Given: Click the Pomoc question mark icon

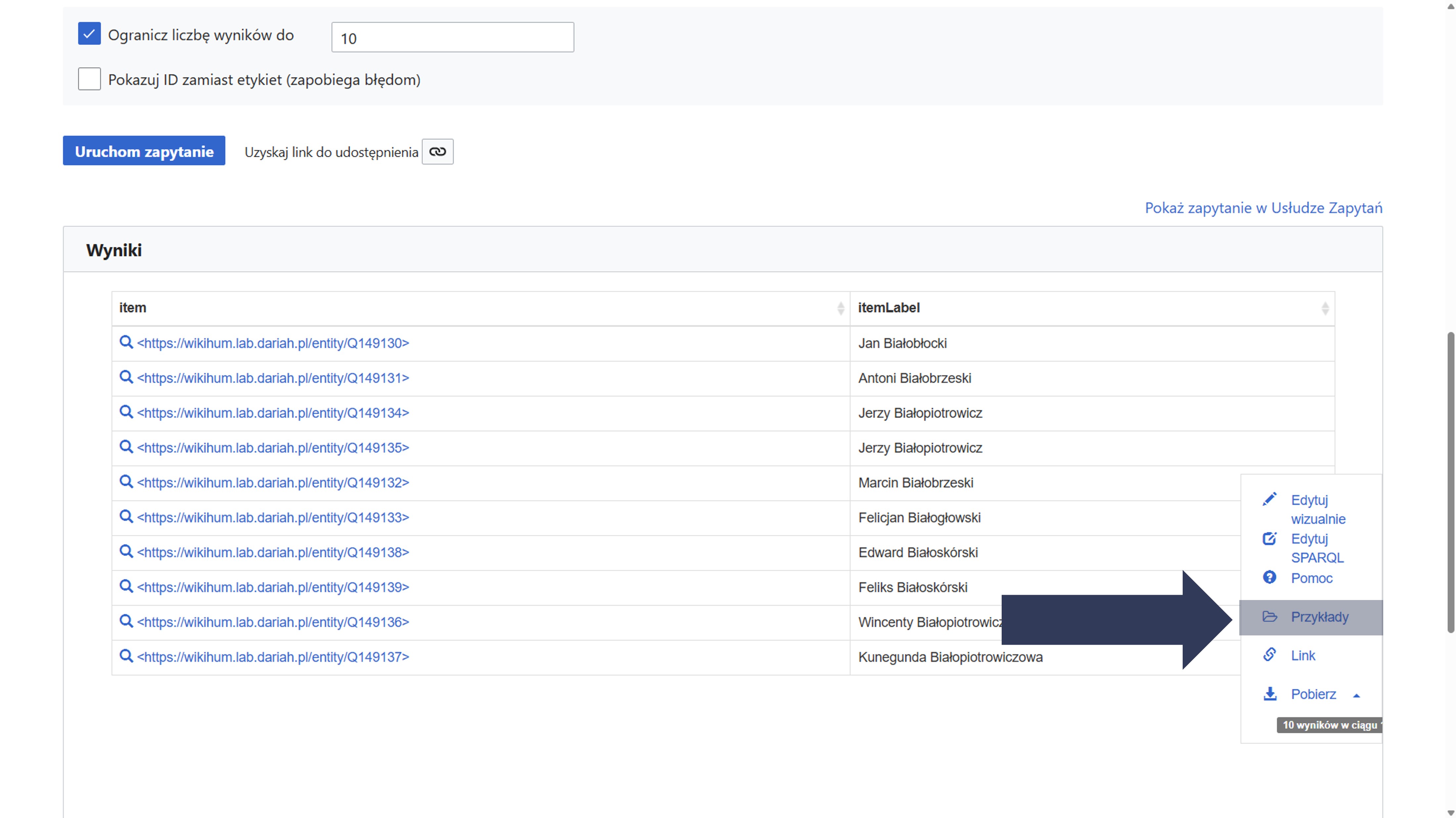Looking at the screenshot, I should click(1269, 577).
